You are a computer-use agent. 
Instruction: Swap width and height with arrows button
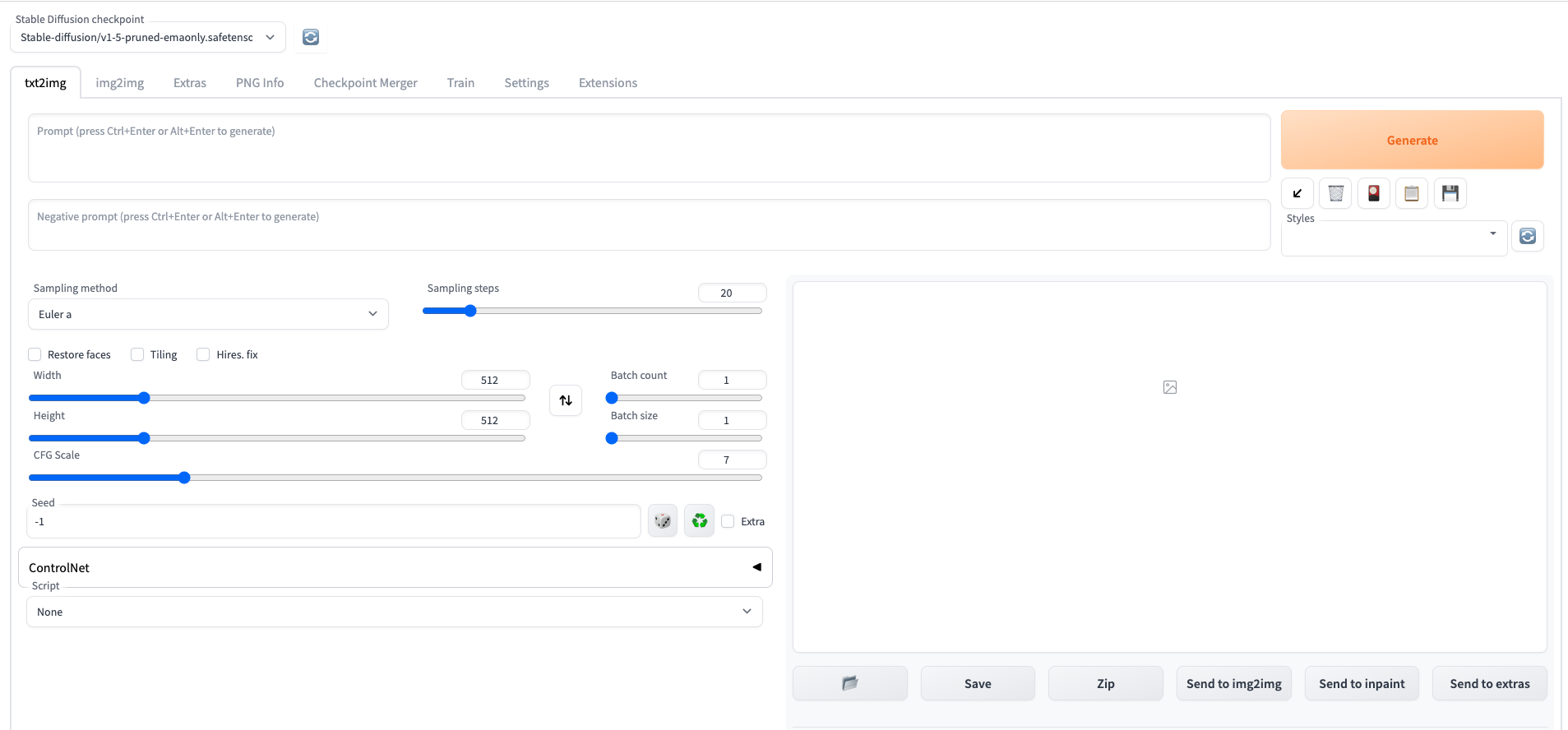(x=566, y=400)
